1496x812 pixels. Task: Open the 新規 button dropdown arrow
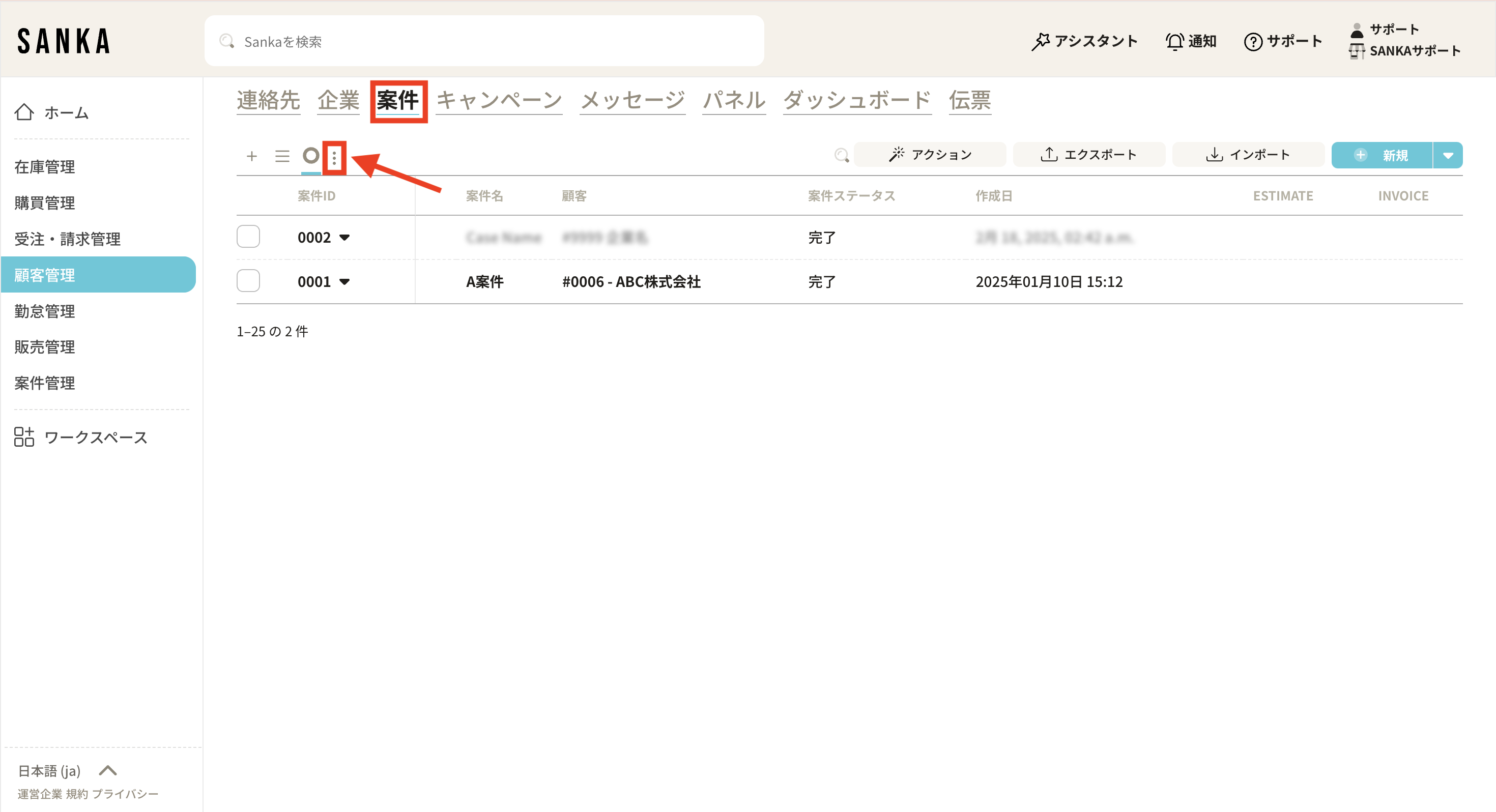[1447, 155]
